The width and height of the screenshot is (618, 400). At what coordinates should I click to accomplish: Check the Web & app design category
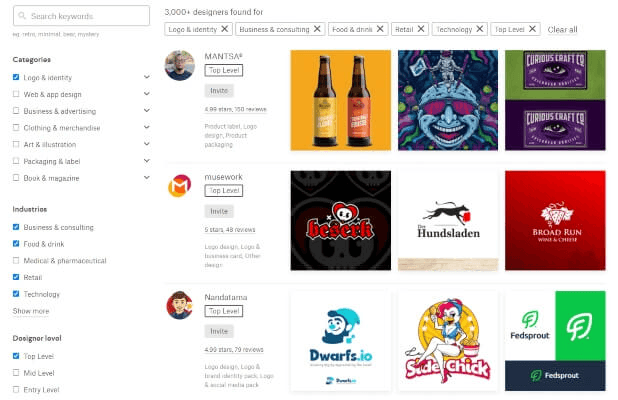click(16, 93)
